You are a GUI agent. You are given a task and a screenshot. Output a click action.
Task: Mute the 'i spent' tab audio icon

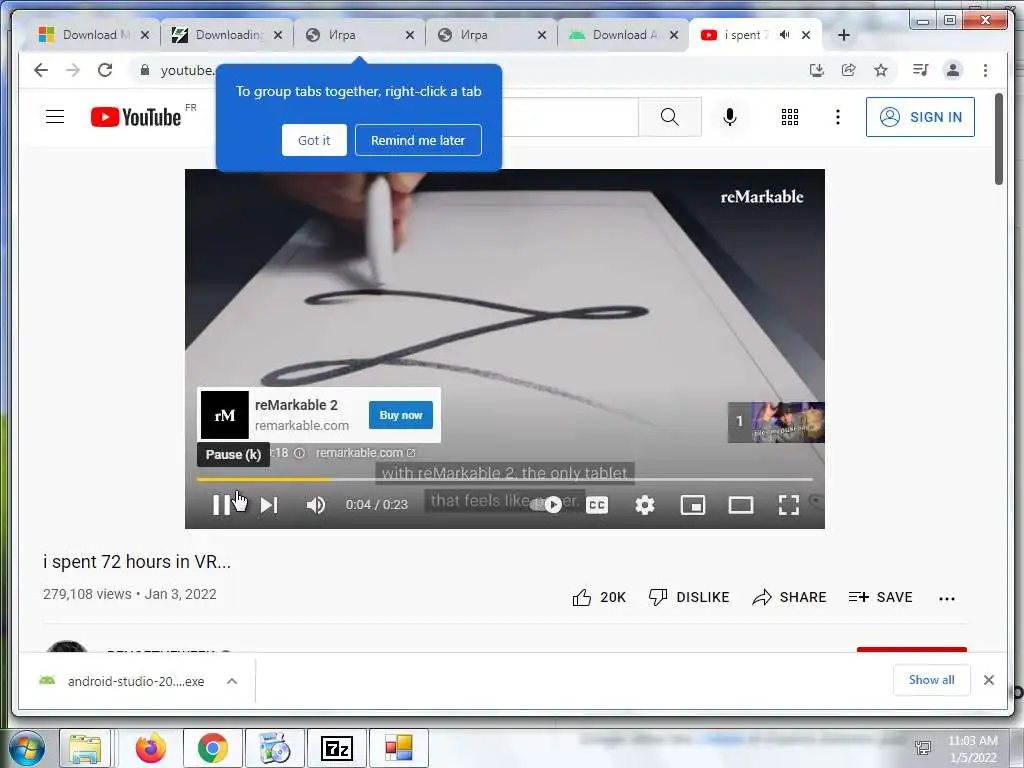coord(785,35)
